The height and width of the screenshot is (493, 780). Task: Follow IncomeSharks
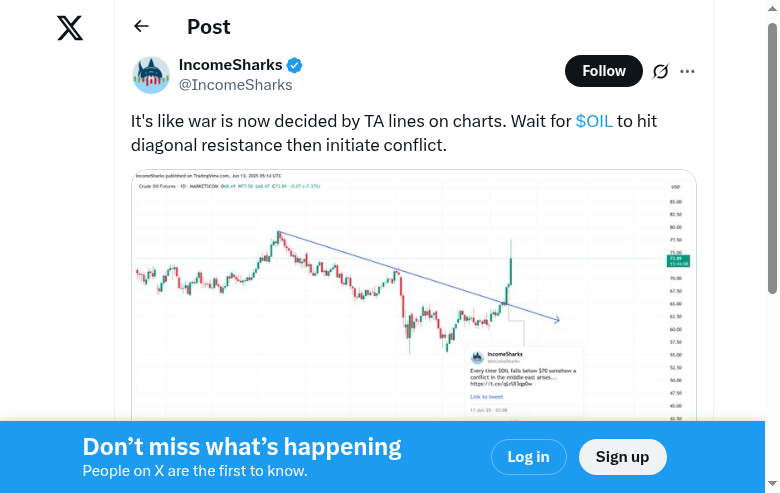[x=604, y=71]
